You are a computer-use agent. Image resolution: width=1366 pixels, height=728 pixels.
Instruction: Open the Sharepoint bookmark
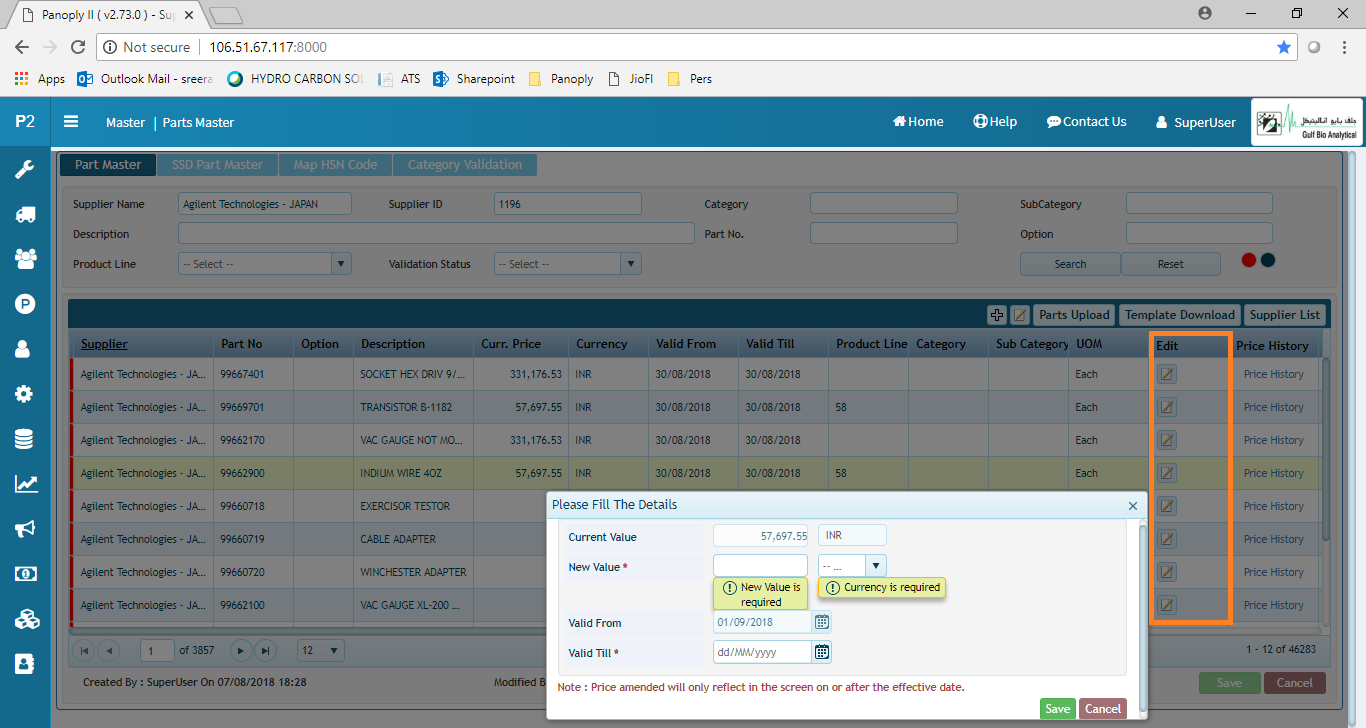(x=474, y=79)
